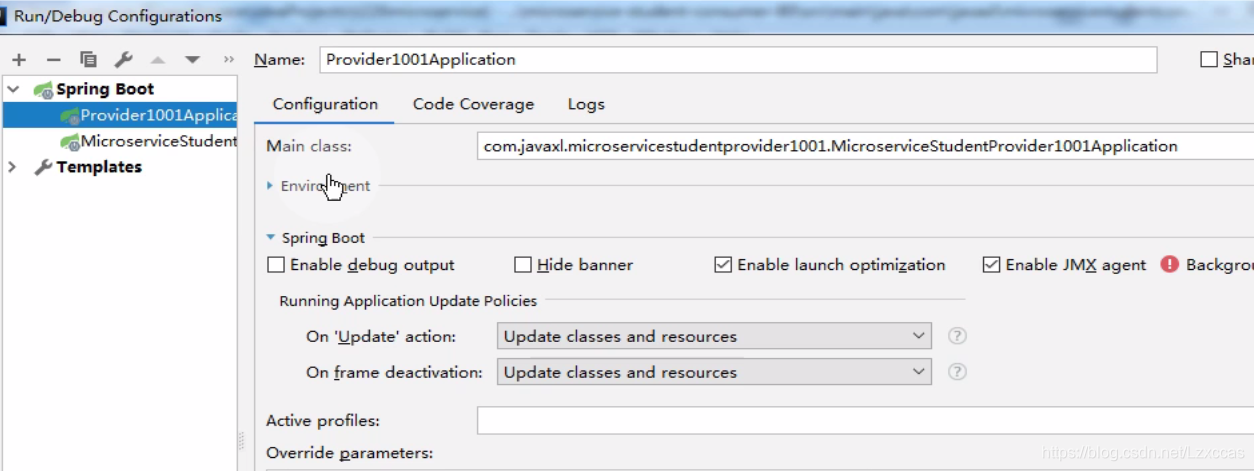Click red warning icon beside Background
This screenshot has height=471, width=1254.
tap(1169, 265)
